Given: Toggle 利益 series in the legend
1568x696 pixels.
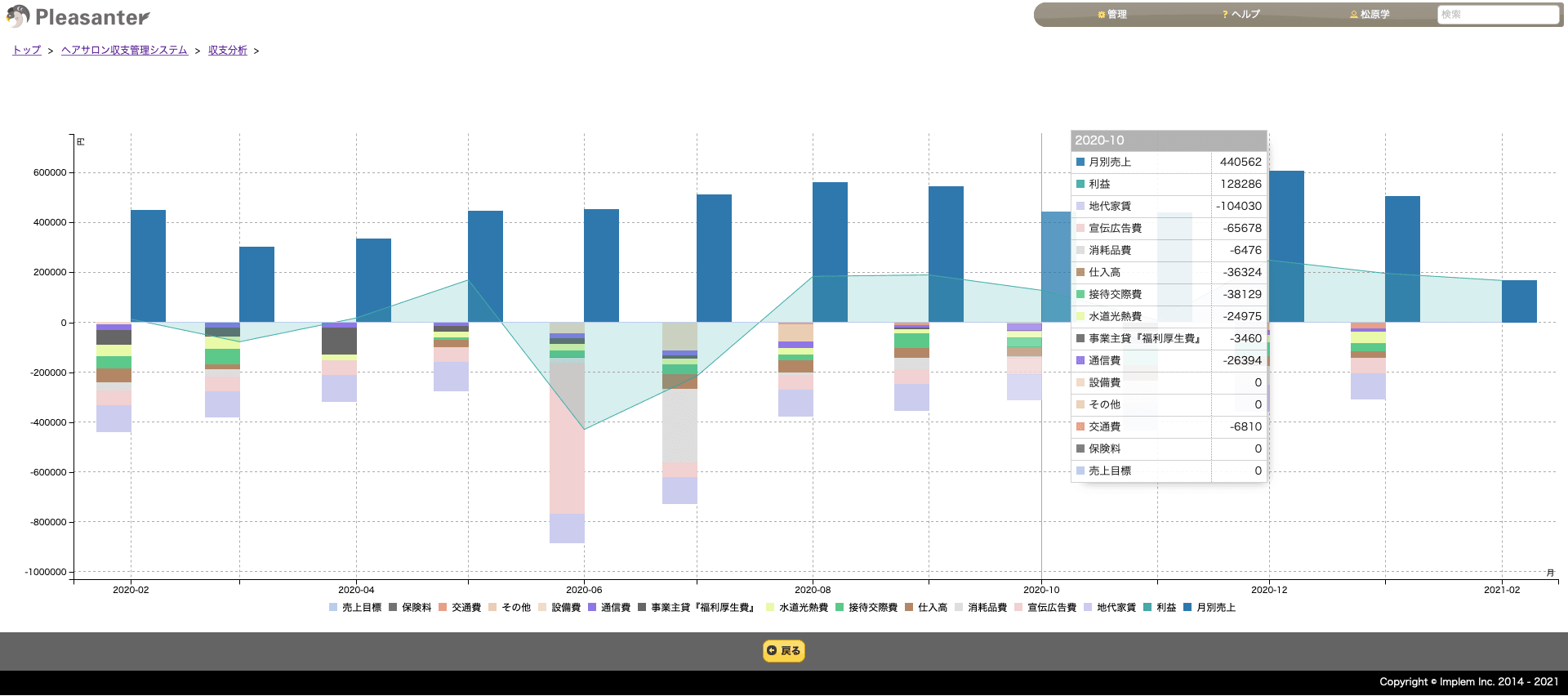Looking at the screenshot, I should click(x=1160, y=608).
